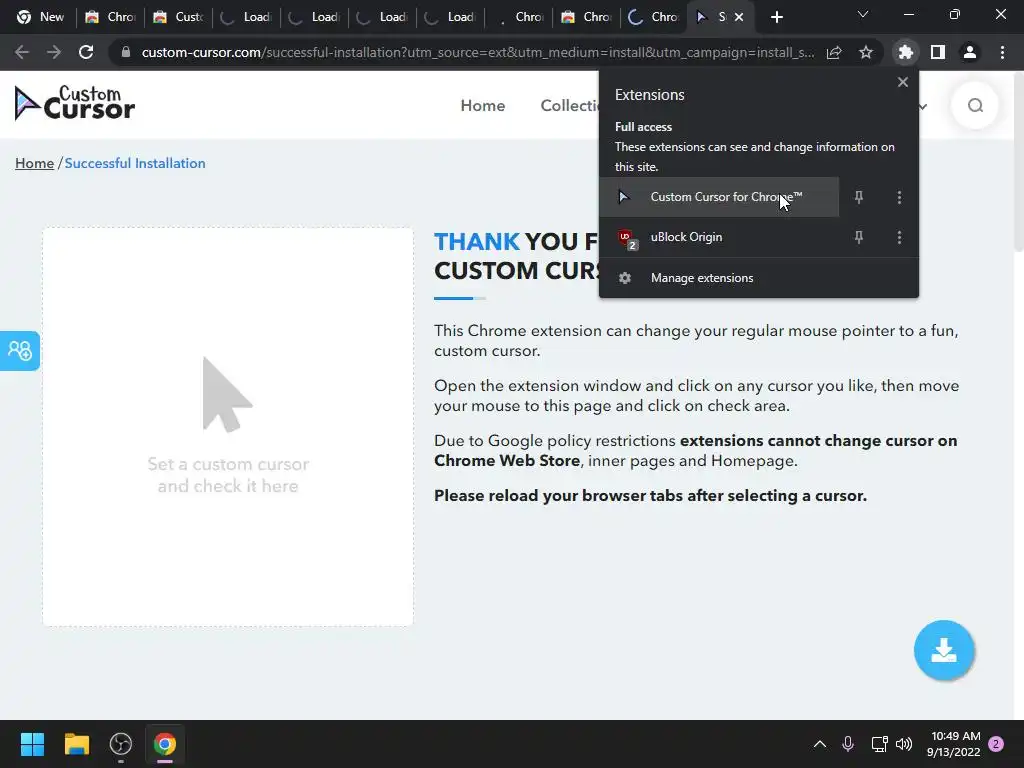Pin the uBlock Origin extension
1024x768 pixels.
[859, 237]
